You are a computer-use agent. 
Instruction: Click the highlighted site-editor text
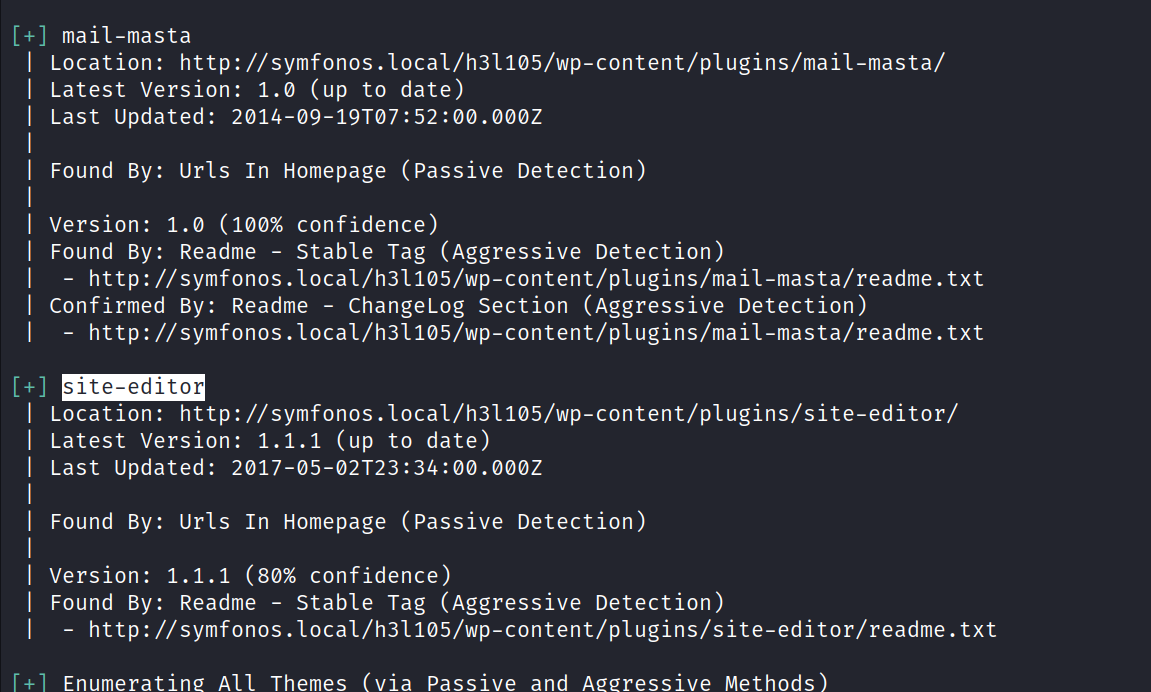click(x=133, y=386)
